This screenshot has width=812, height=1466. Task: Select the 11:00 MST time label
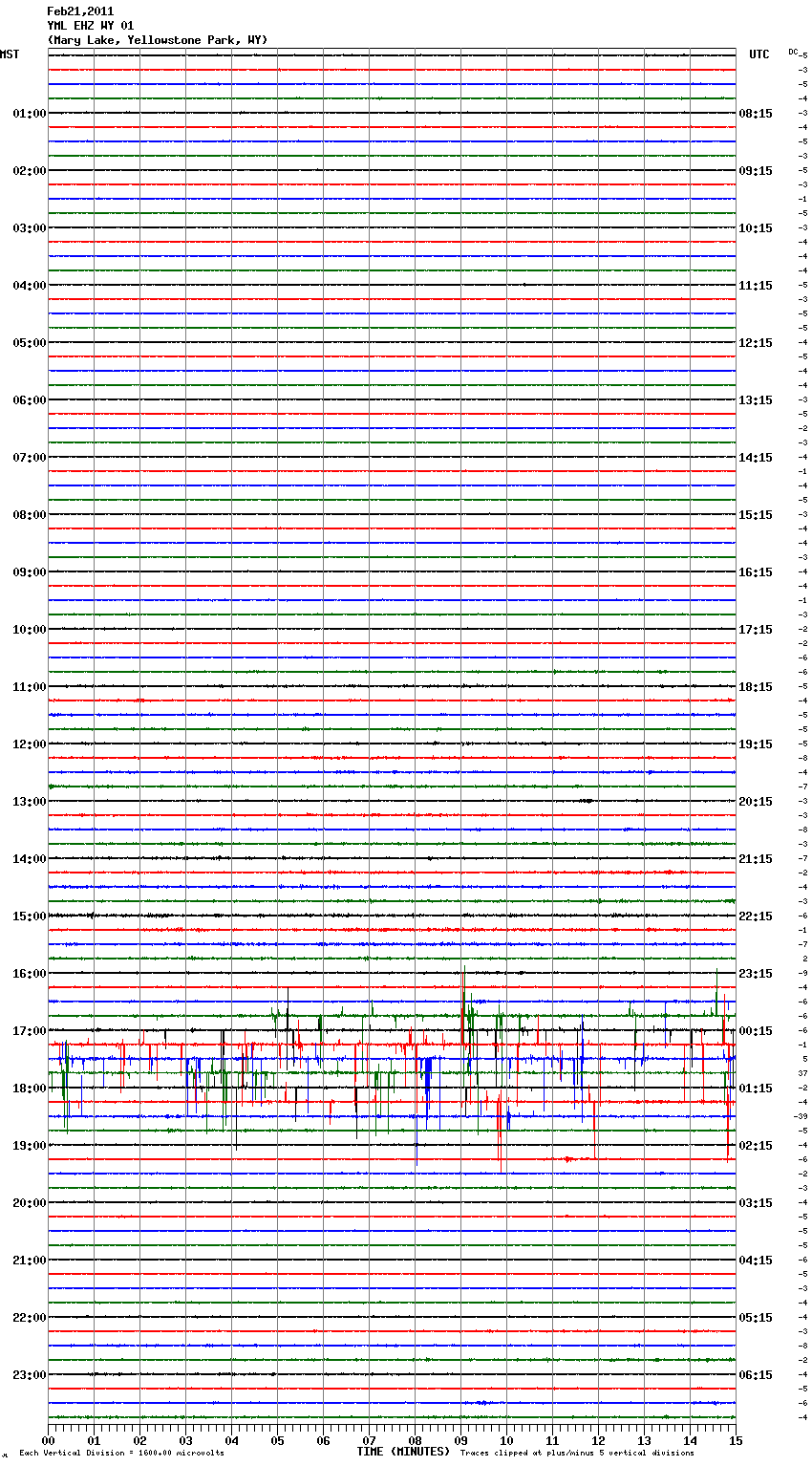[30, 687]
